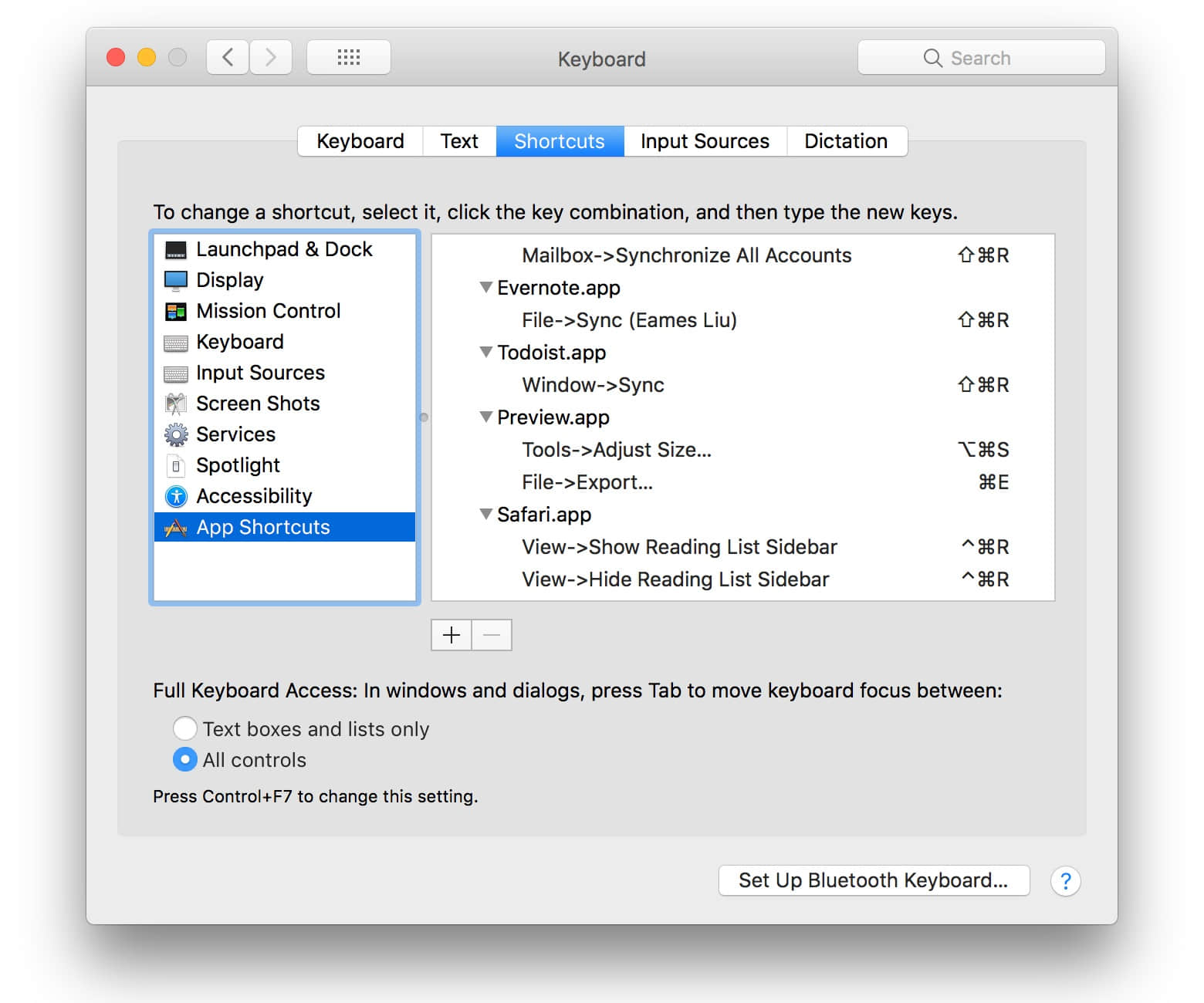The height and width of the screenshot is (1003, 1204).
Task: Go back with the left chevron button
Action: click(228, 58)
